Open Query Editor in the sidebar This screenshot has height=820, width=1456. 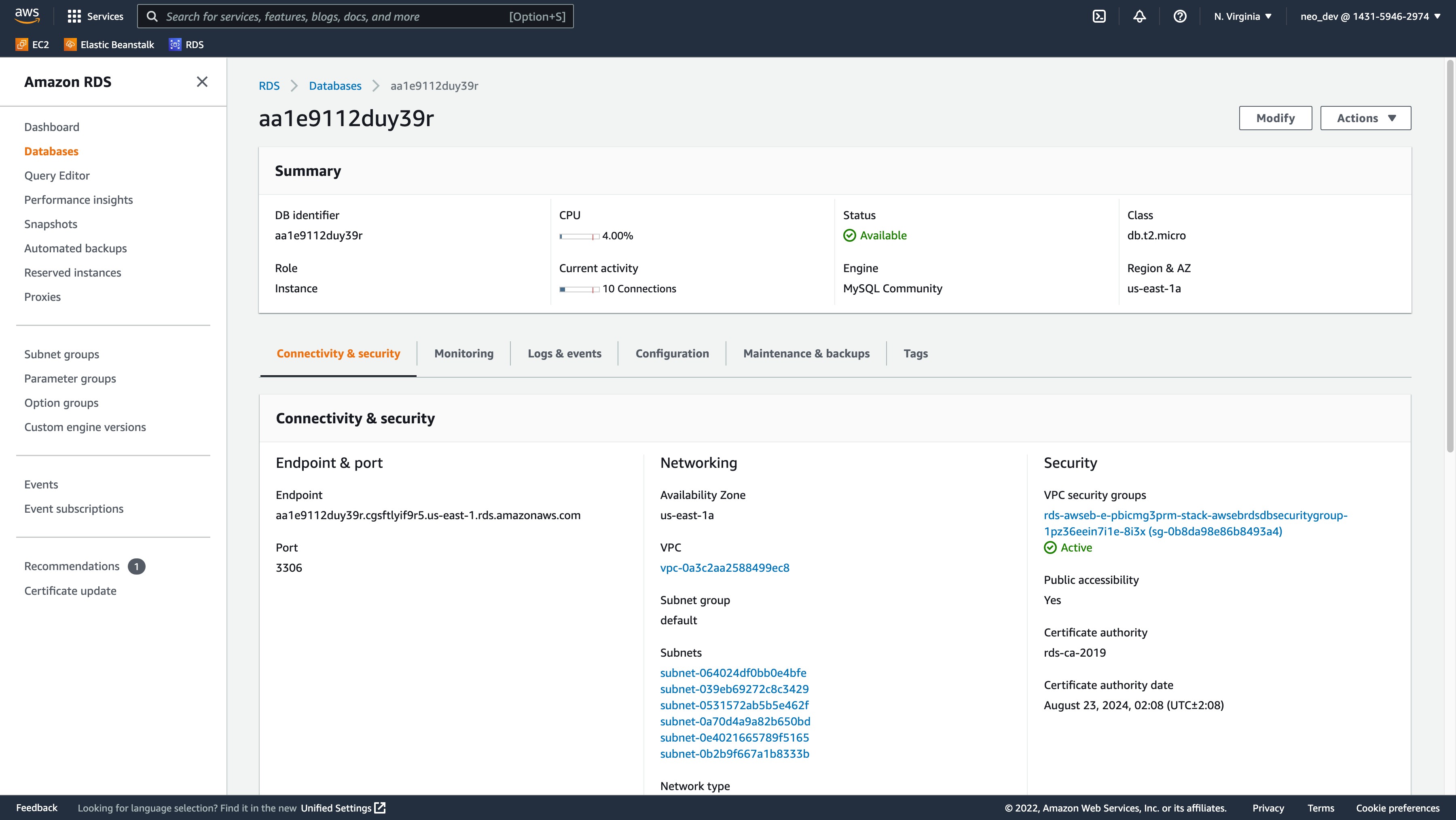tap(57, 176)
